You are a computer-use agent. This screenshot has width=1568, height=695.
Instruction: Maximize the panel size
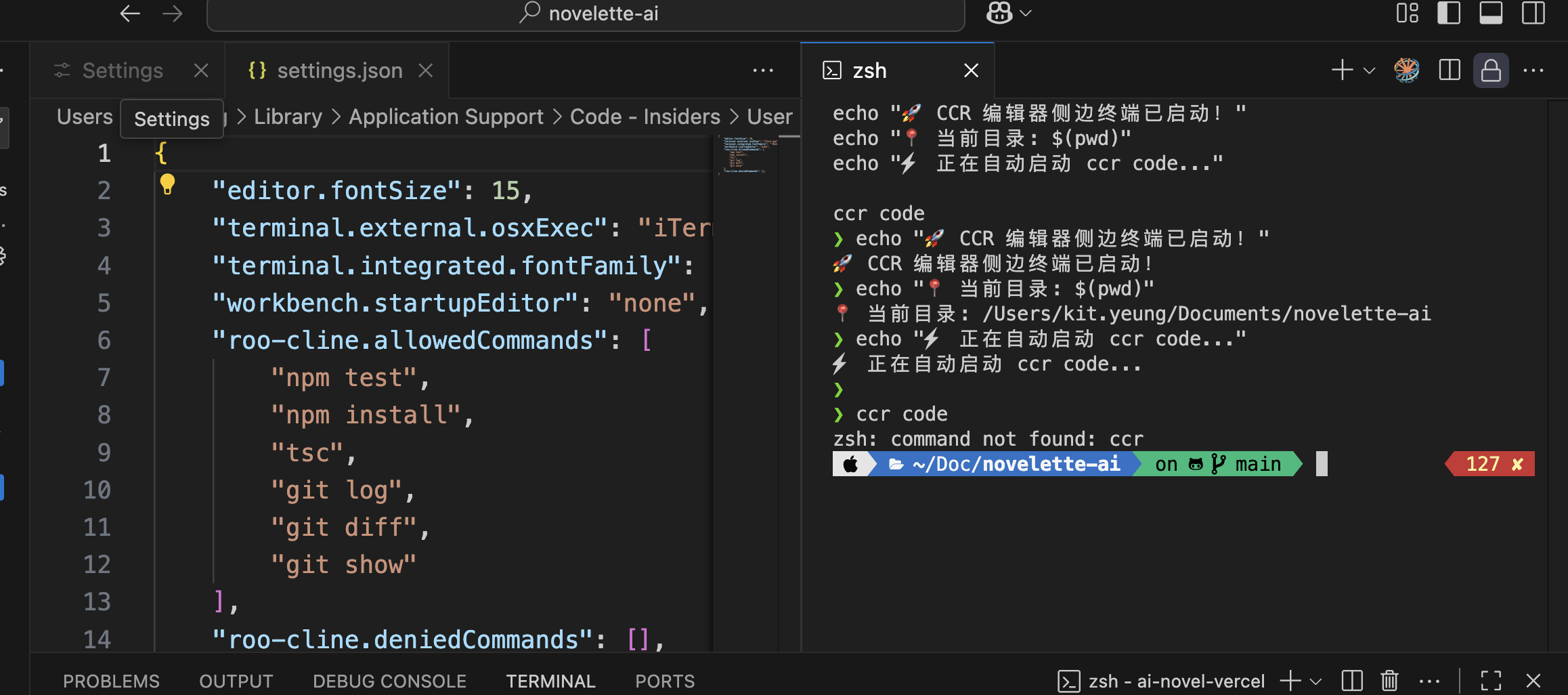(x=1491, y=681)
